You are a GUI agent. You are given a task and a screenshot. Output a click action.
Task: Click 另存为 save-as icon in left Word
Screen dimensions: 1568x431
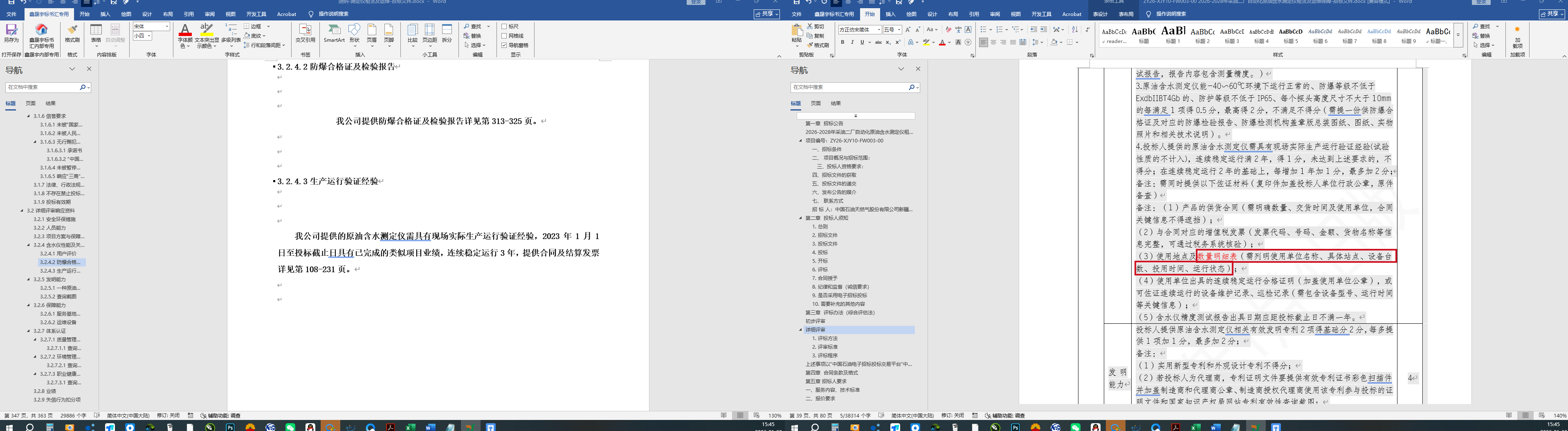coord(11,33)
